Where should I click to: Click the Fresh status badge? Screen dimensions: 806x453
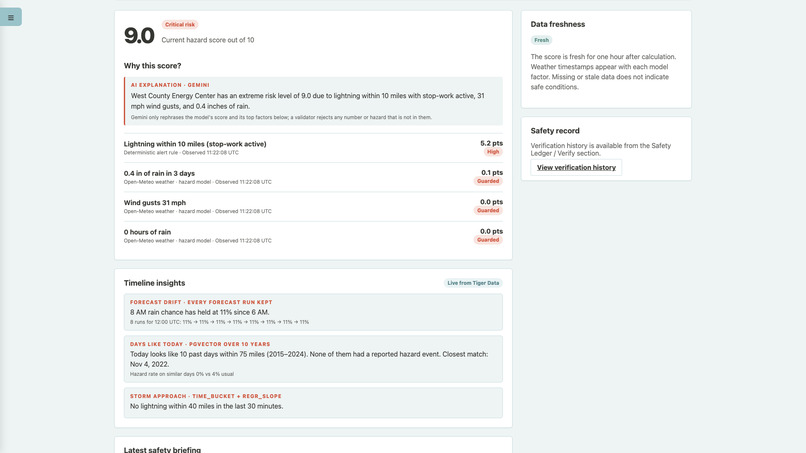click(541, 40)
